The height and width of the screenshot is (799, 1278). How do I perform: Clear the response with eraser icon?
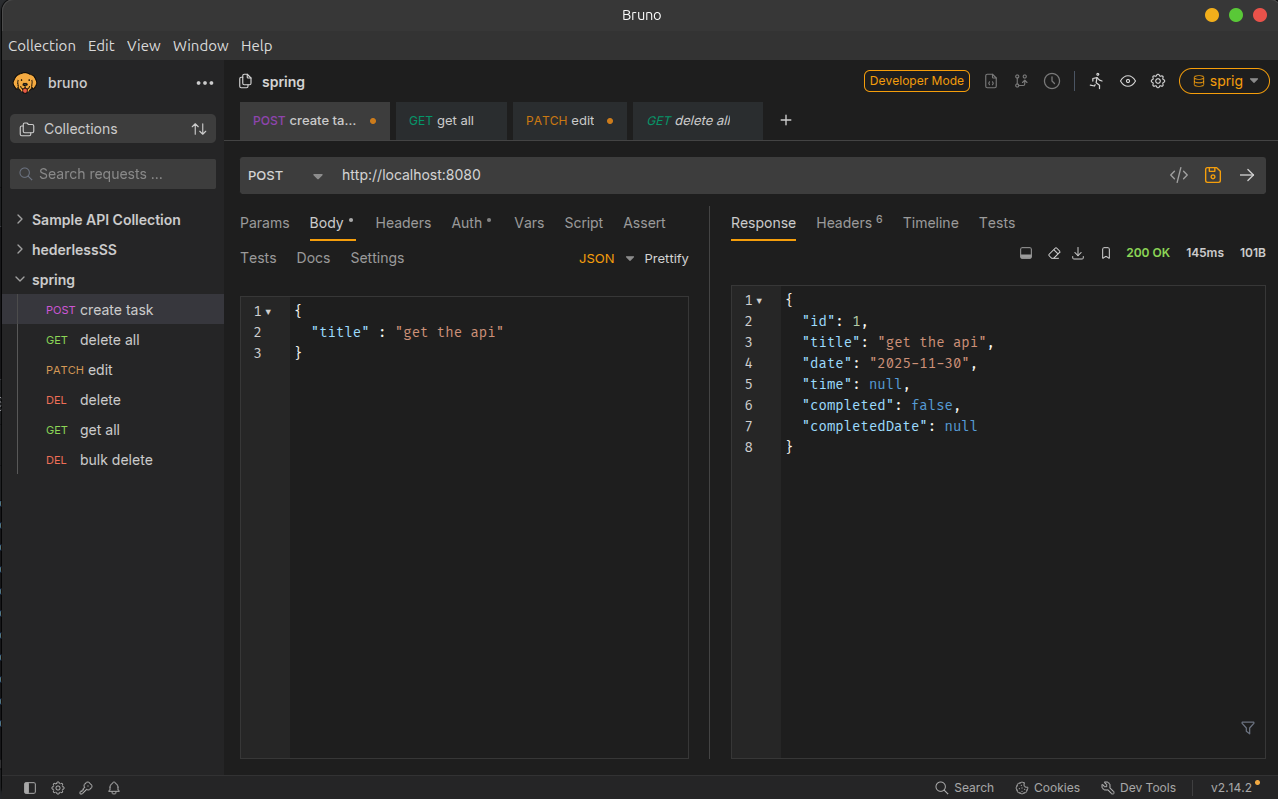tap(1053, 254)
